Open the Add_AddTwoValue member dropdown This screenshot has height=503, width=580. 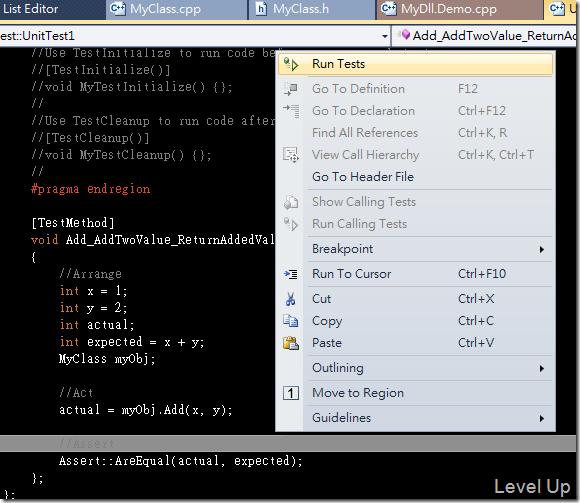coord(485,36)
